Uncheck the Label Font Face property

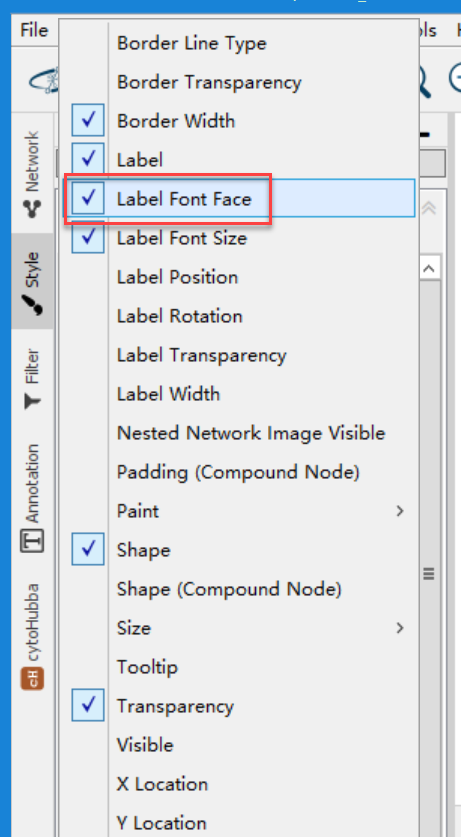click(88, 199)
